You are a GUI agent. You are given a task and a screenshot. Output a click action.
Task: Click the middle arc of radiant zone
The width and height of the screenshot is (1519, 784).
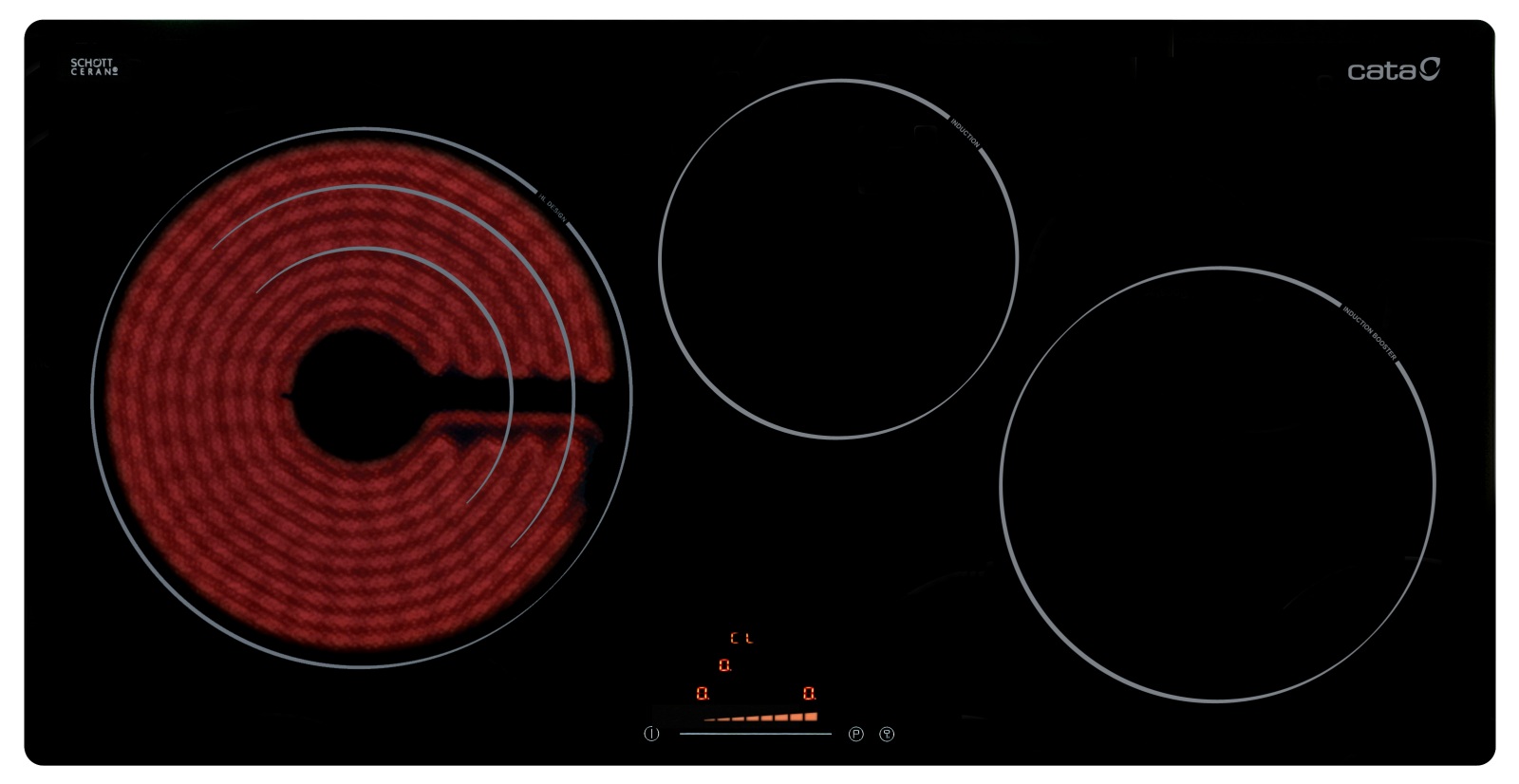380,188
